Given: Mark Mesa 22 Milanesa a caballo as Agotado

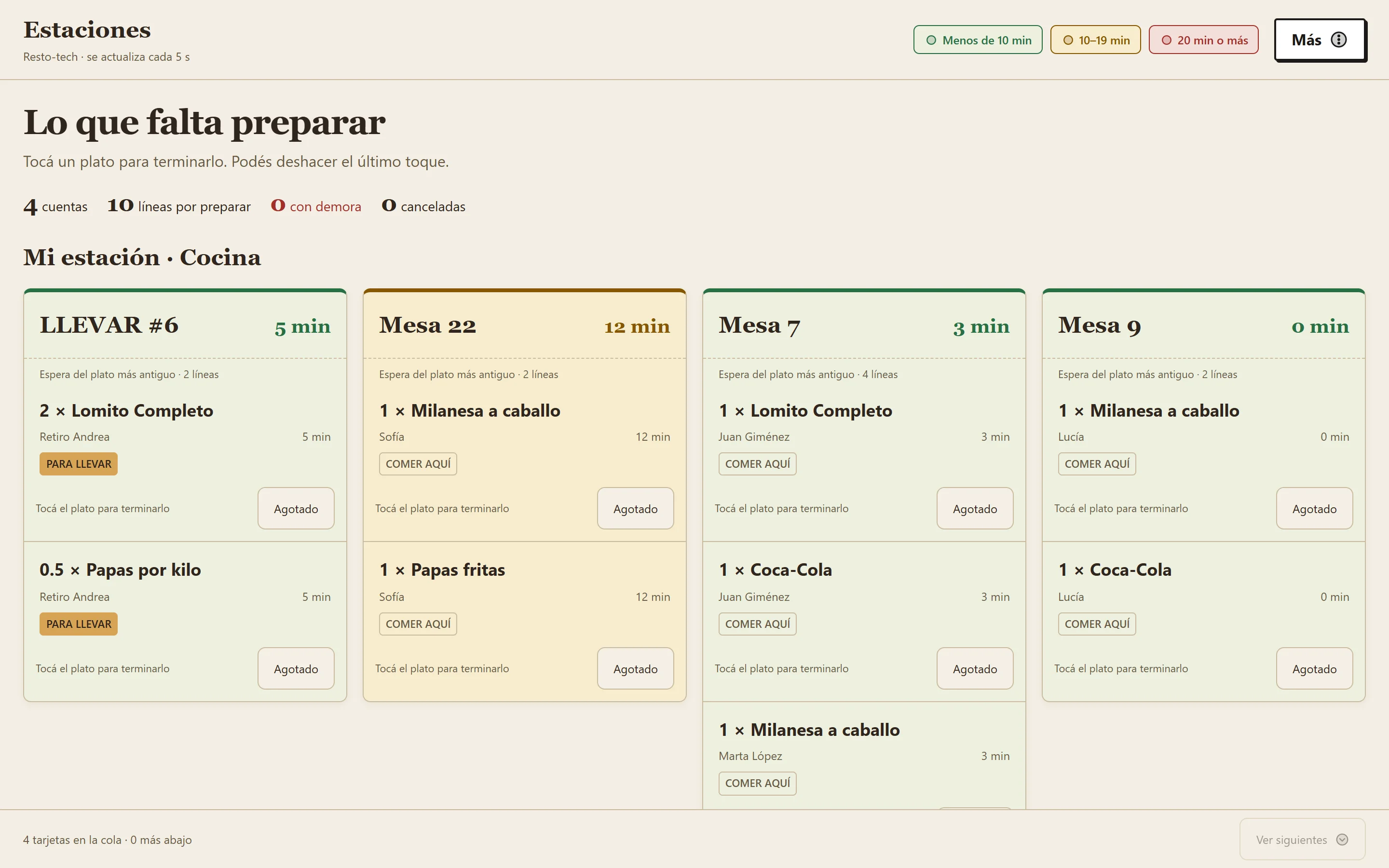Looking at the screenshot, I should (635, 509).
